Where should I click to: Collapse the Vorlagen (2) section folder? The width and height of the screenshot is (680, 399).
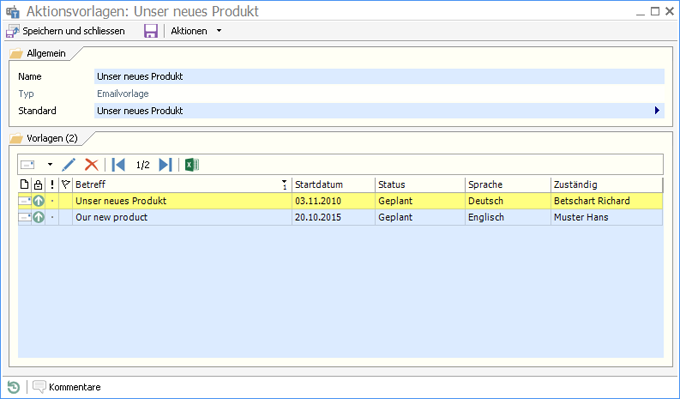pos(16,139)
